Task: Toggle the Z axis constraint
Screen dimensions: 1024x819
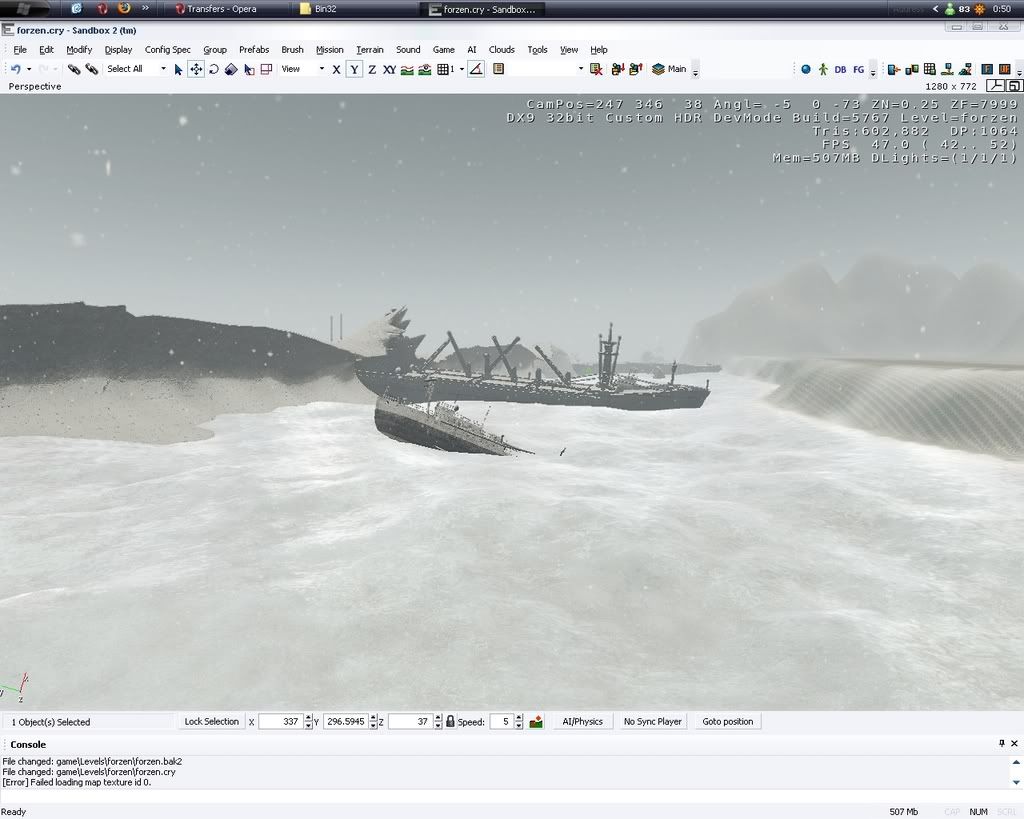Action: 372,69
